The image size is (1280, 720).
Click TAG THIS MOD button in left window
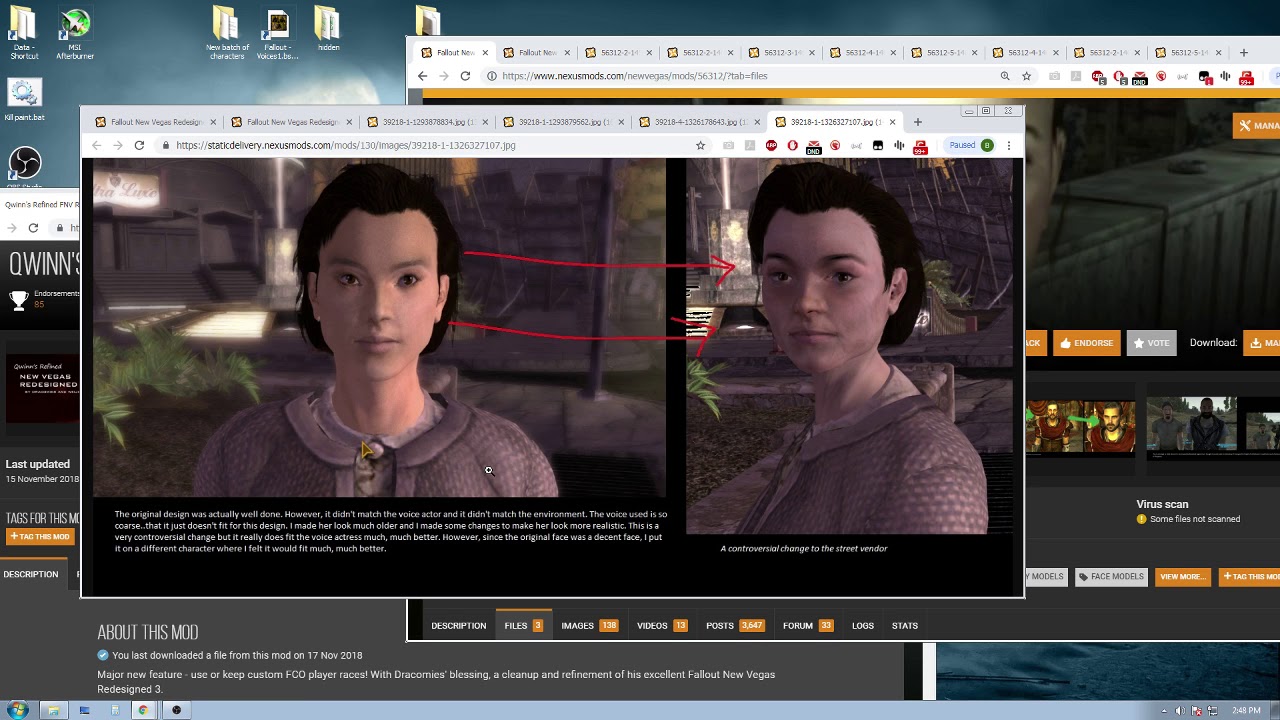tap(40, 537)
